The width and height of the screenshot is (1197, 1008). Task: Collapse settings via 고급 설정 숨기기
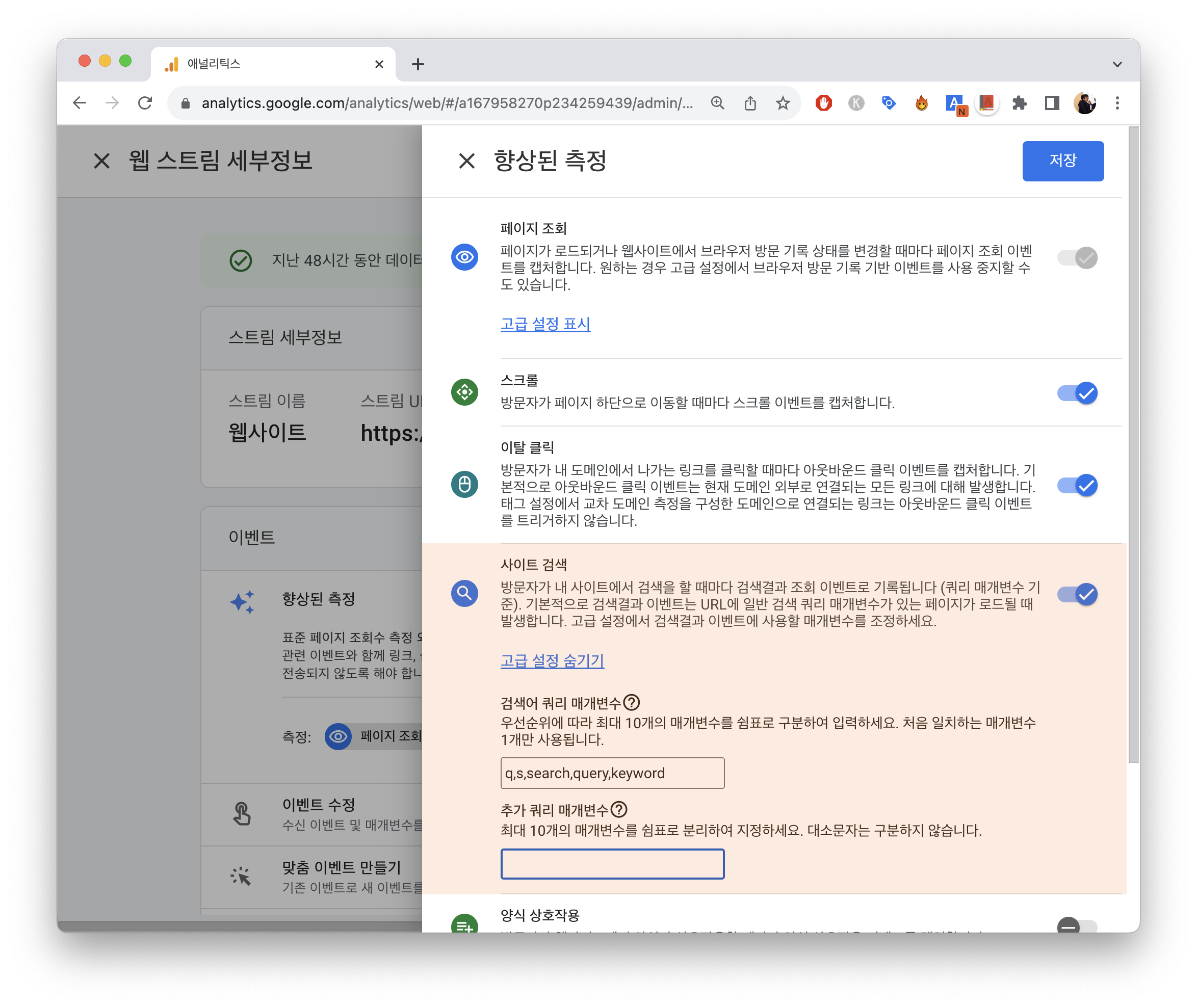[x=552, y=660]
